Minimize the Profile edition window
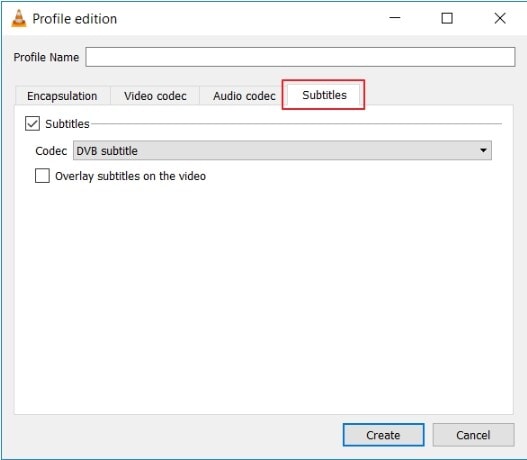Image resolution: width=527 pixels, height=460 pixels. [x=395, y=18]
